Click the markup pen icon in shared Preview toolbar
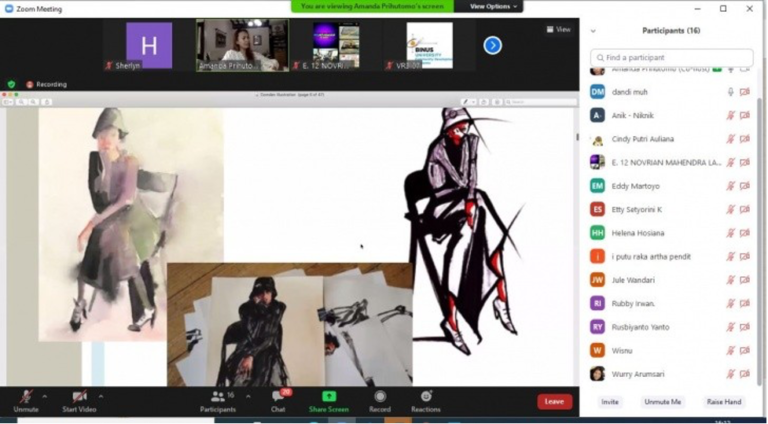The width and height of the screenshot is (768, 424). [x=465, y=102]
